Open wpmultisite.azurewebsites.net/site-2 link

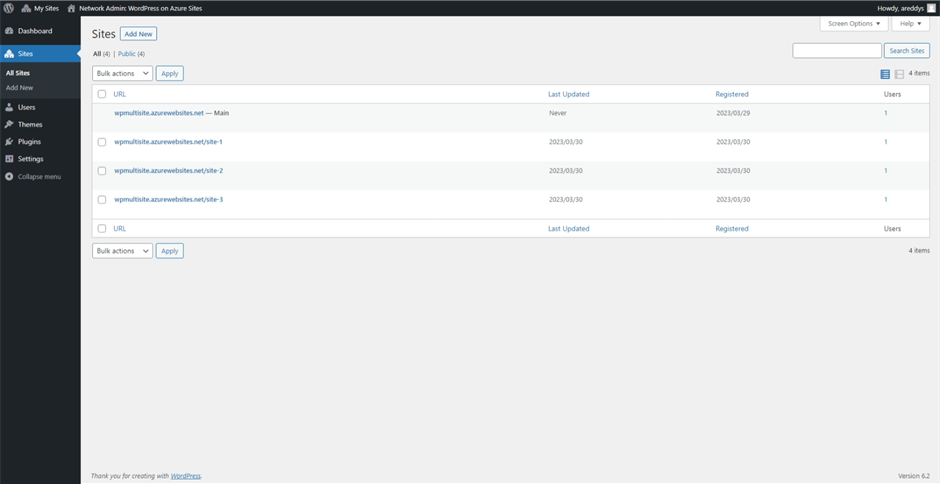168,171
